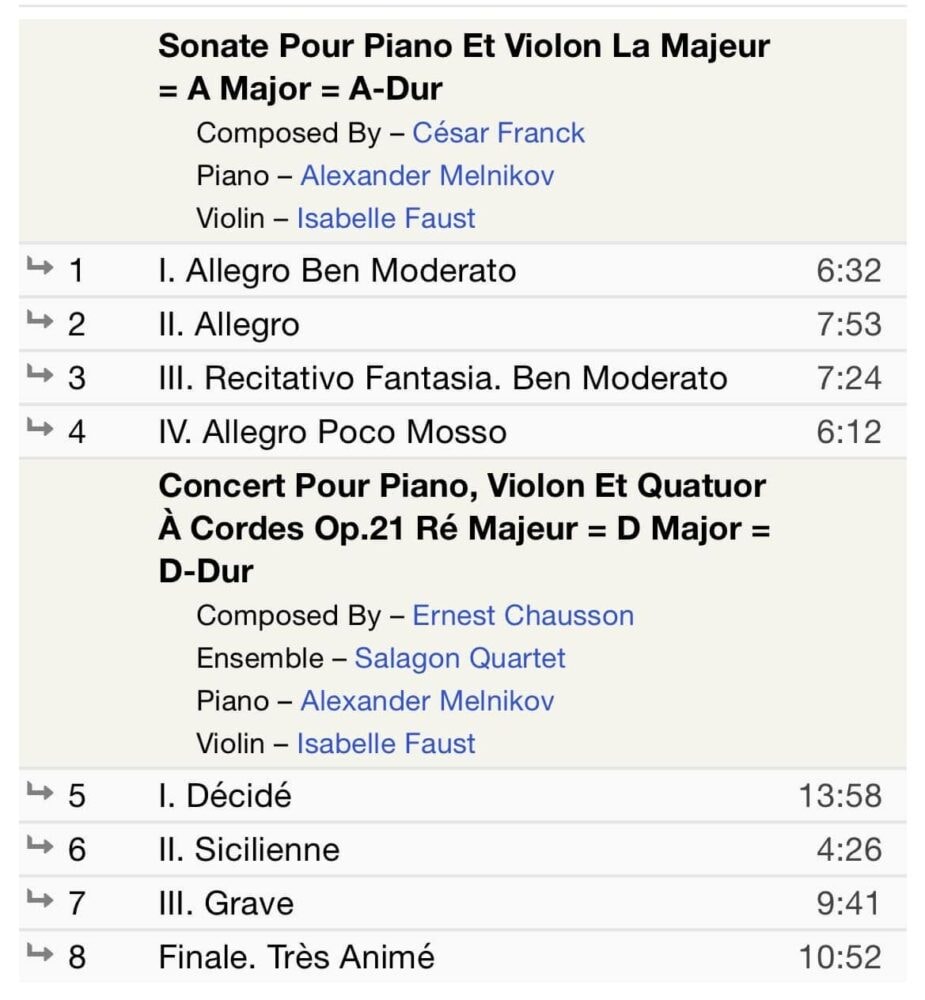The image size is (925, 1000).
Task: Open the Salagon Quartet ensemble link
Action: 460,659
